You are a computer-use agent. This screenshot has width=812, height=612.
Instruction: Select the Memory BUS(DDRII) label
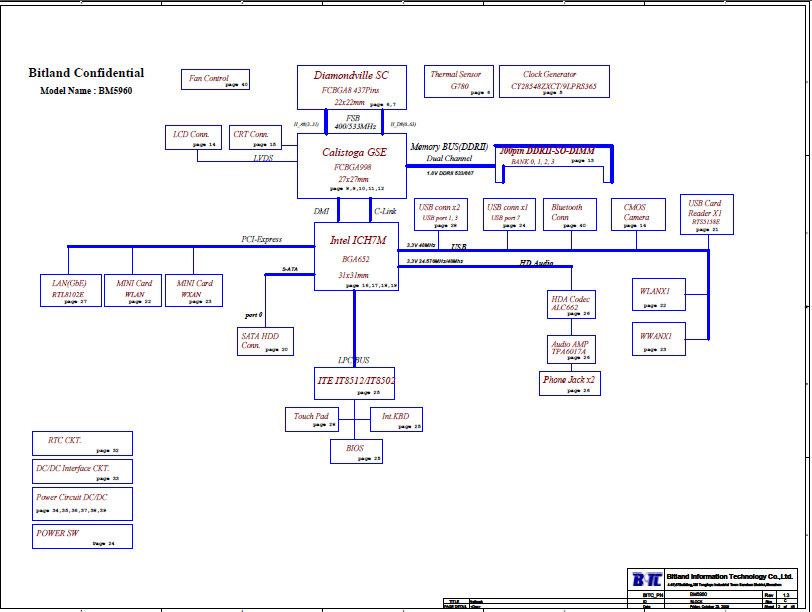pos(449,147)
